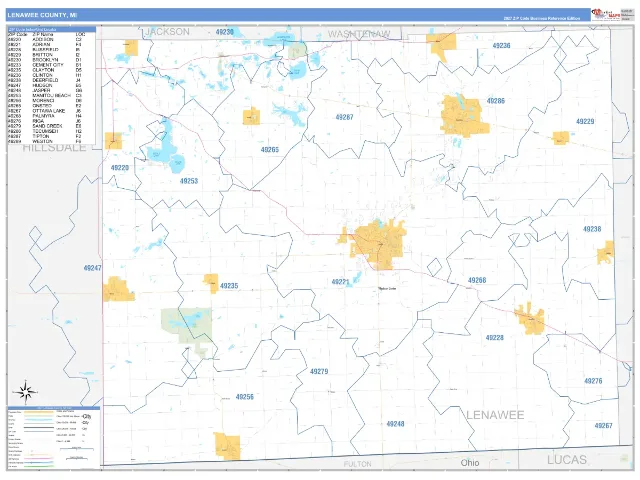Select TIPTON row in ZIP index

pos(45,136)
